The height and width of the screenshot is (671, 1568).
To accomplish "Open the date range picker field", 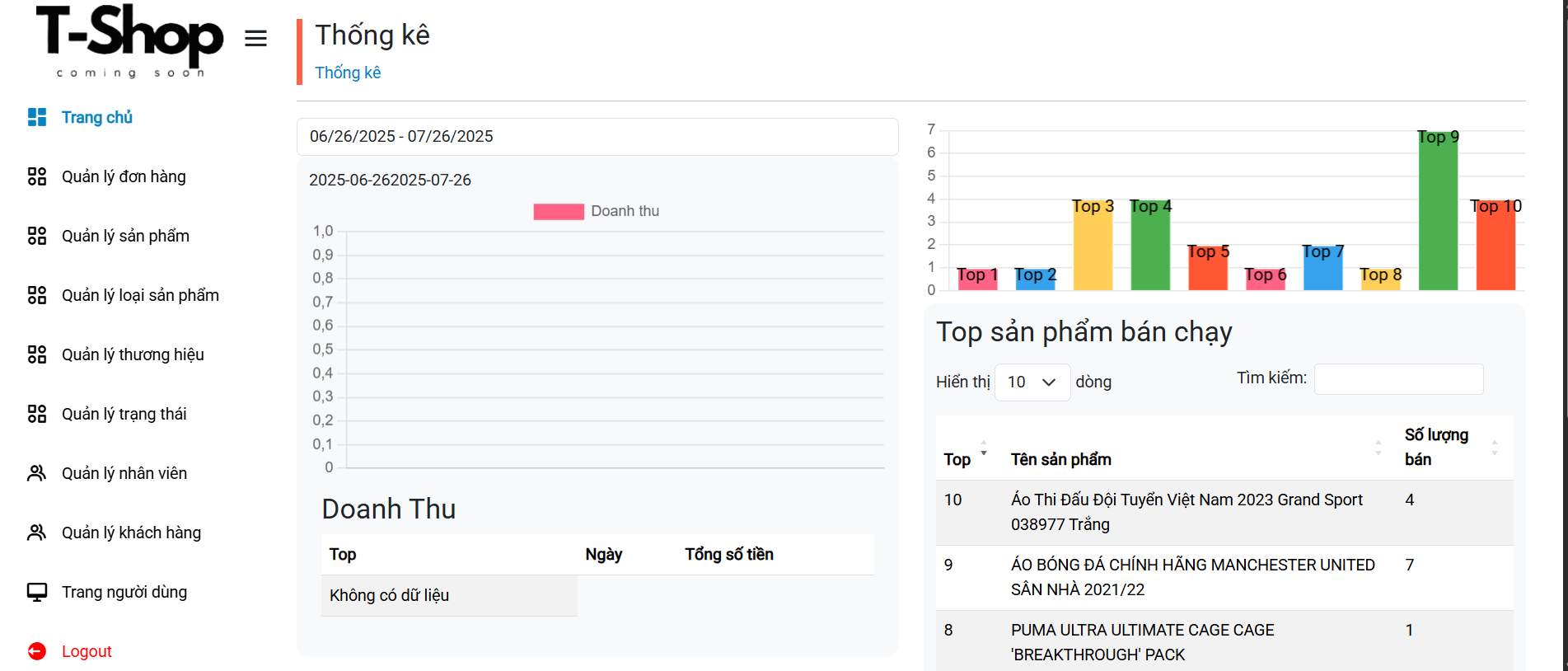I will tap(597, 136).
